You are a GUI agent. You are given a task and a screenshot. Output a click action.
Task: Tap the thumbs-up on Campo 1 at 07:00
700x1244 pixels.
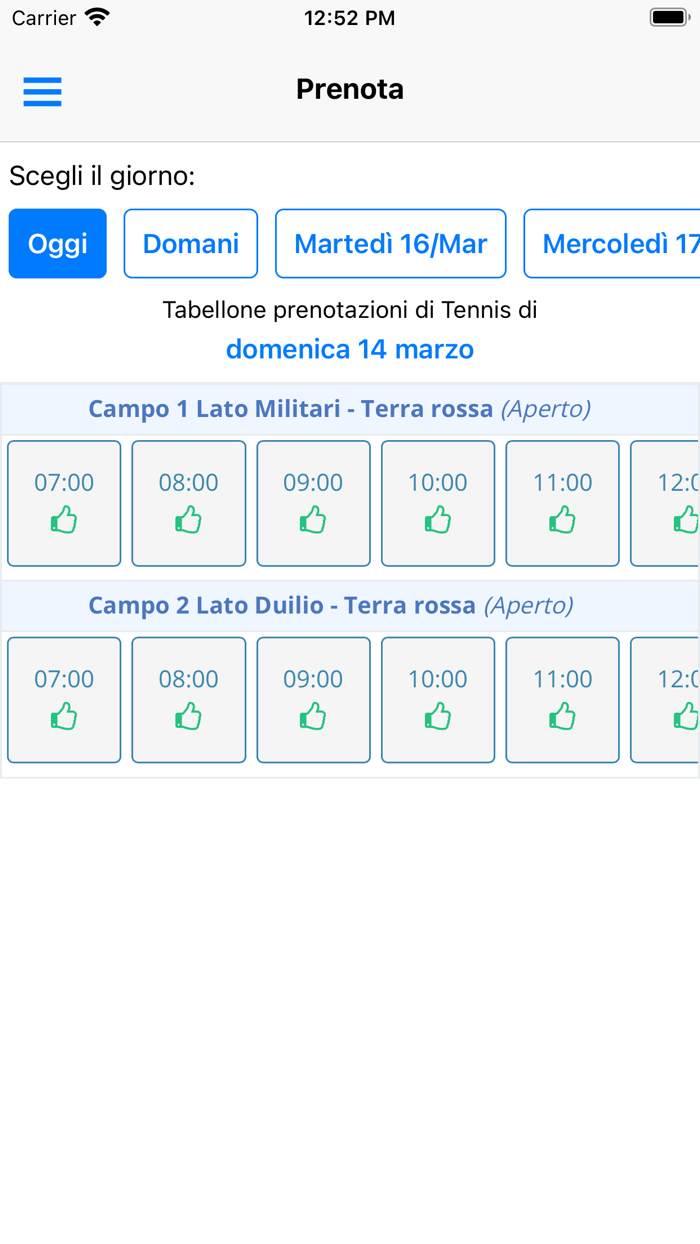(x=64, y=520)
